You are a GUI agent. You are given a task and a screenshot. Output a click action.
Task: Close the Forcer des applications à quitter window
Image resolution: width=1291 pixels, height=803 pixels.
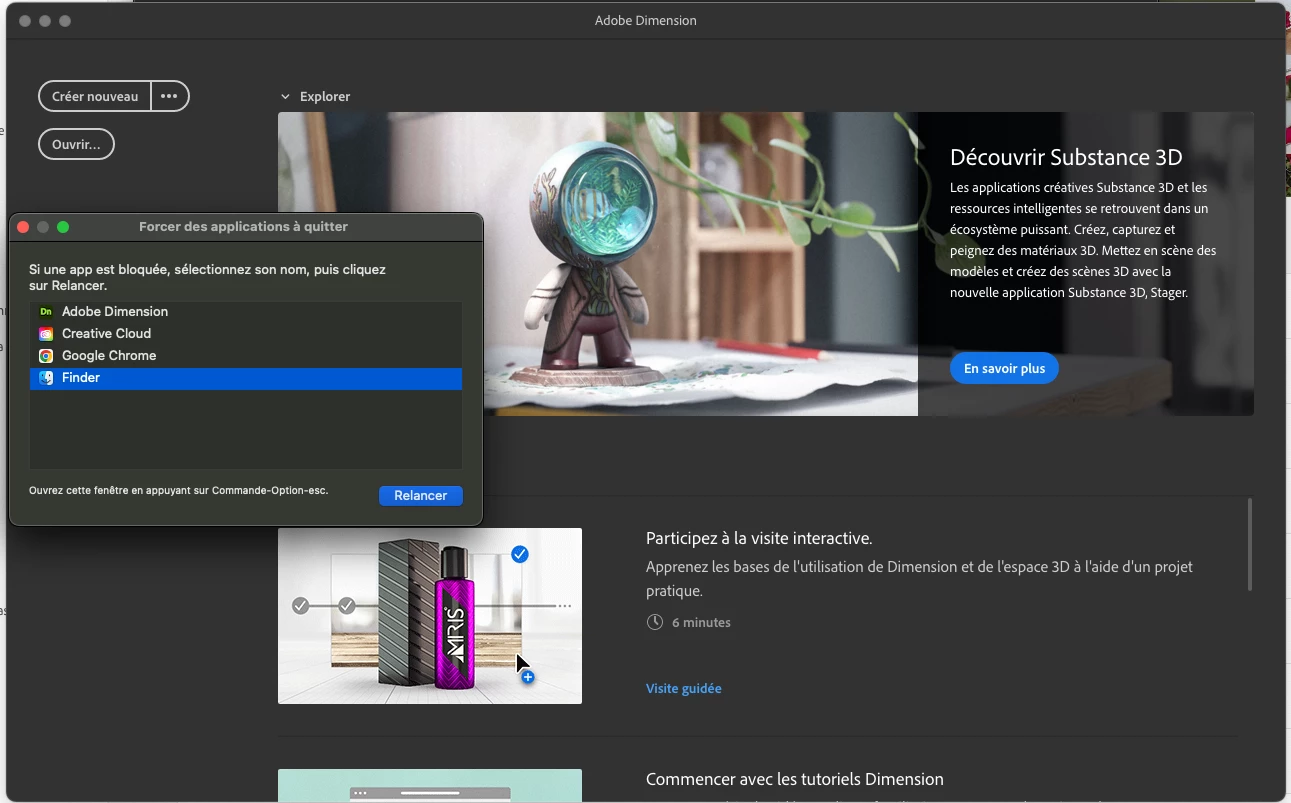pyautogui.click(x=23, y=227)
